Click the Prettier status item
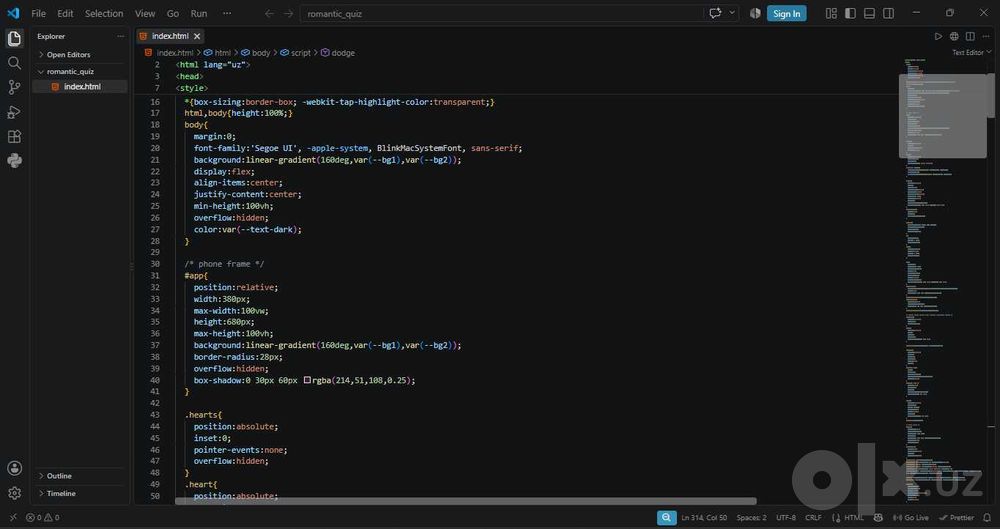The height and width of the screenshot is (529, 1000). point(956,518)
